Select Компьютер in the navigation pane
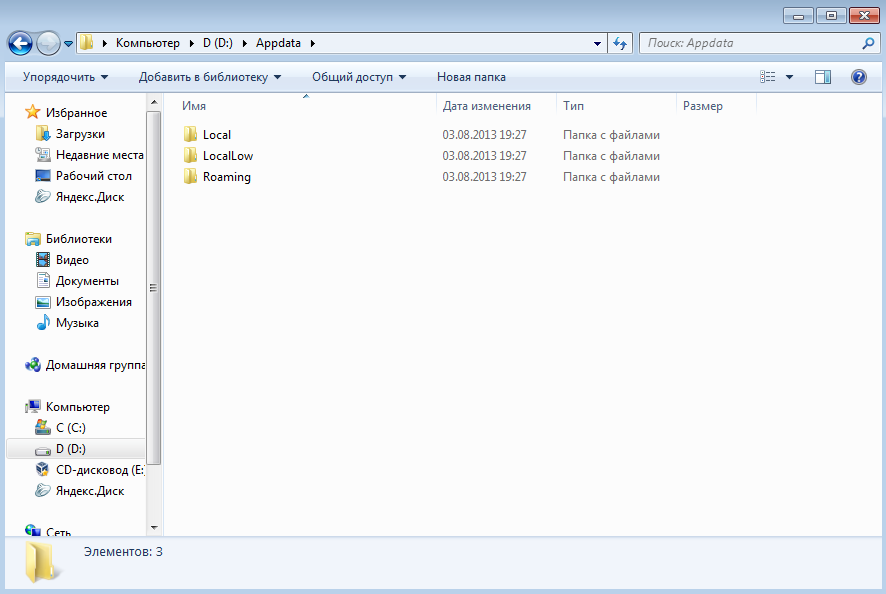 [x=77, y=407]
